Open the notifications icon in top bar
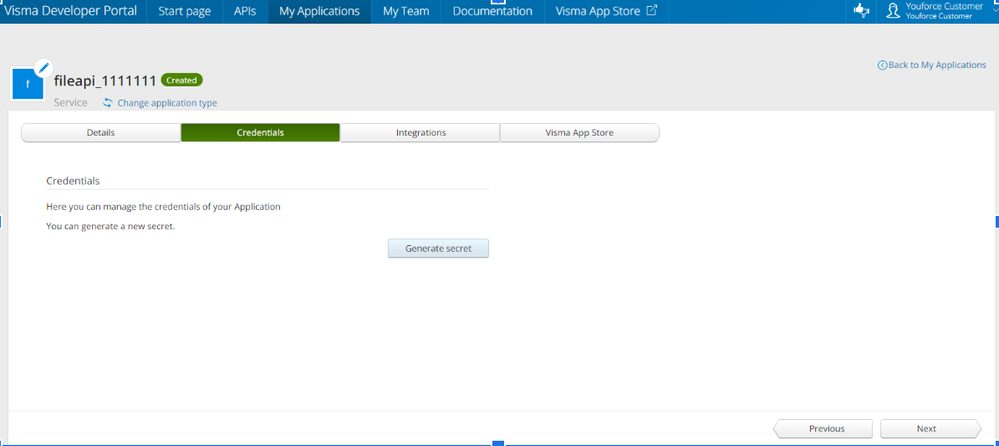Image resolution: width=999 pixels, height=446 pixels. point(861,11)
